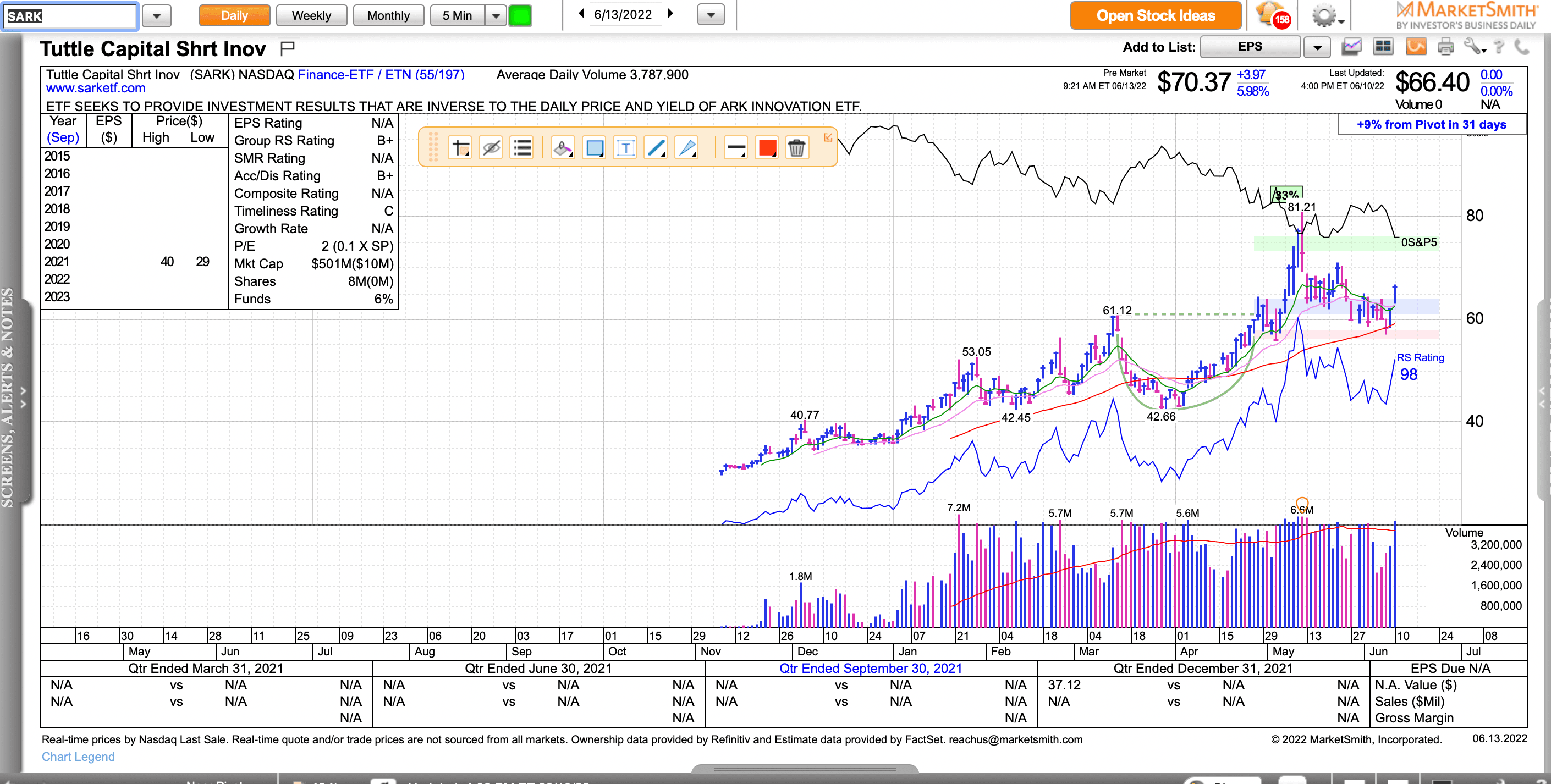Click the 61.12 pivot price label
Image resolution: width=1551 pixels, height=784 pixels.
[1117, 311]
